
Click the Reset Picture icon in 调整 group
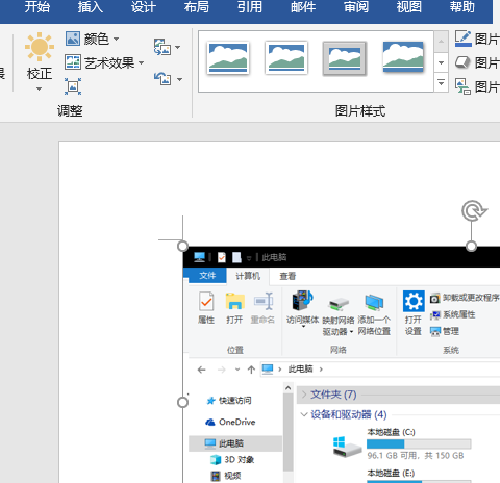162,79
